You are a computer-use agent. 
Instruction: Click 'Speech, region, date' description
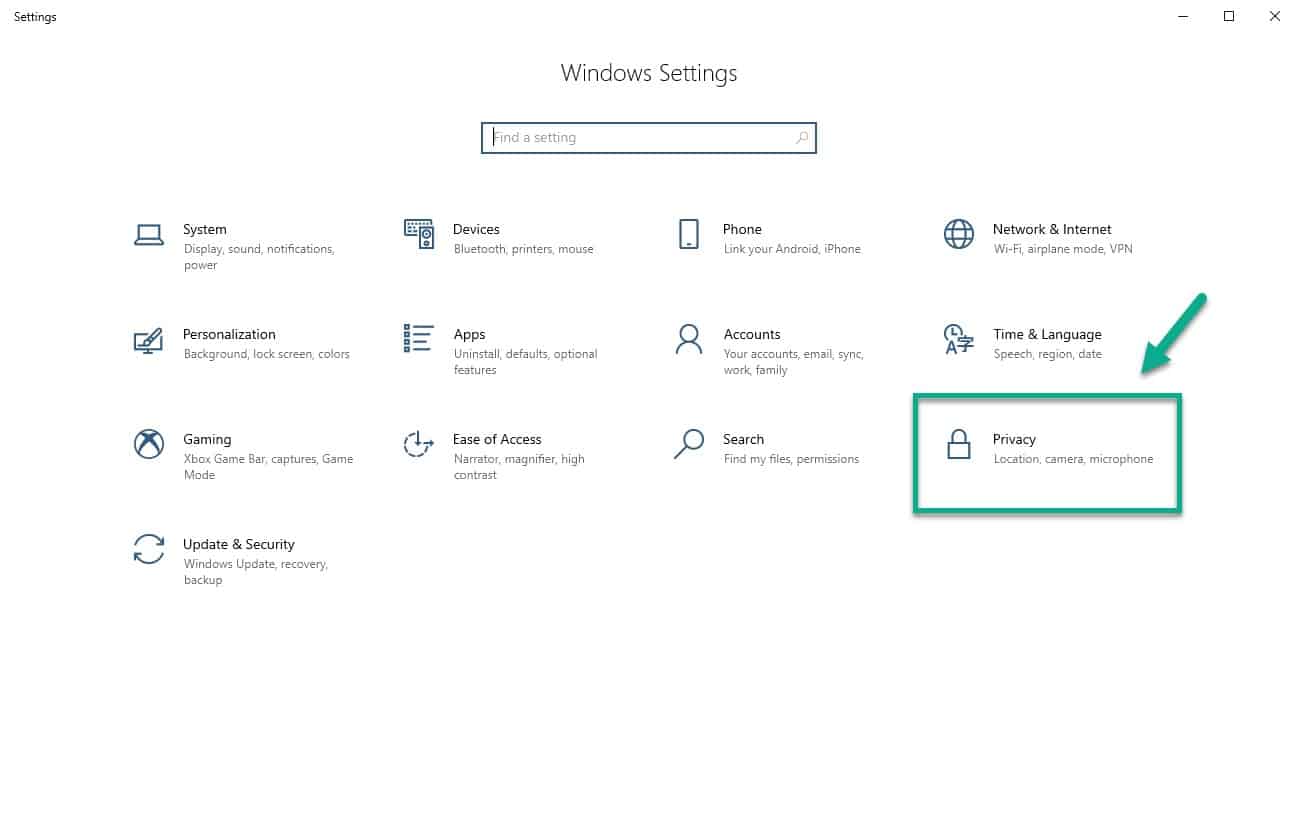coord(1048,354)
